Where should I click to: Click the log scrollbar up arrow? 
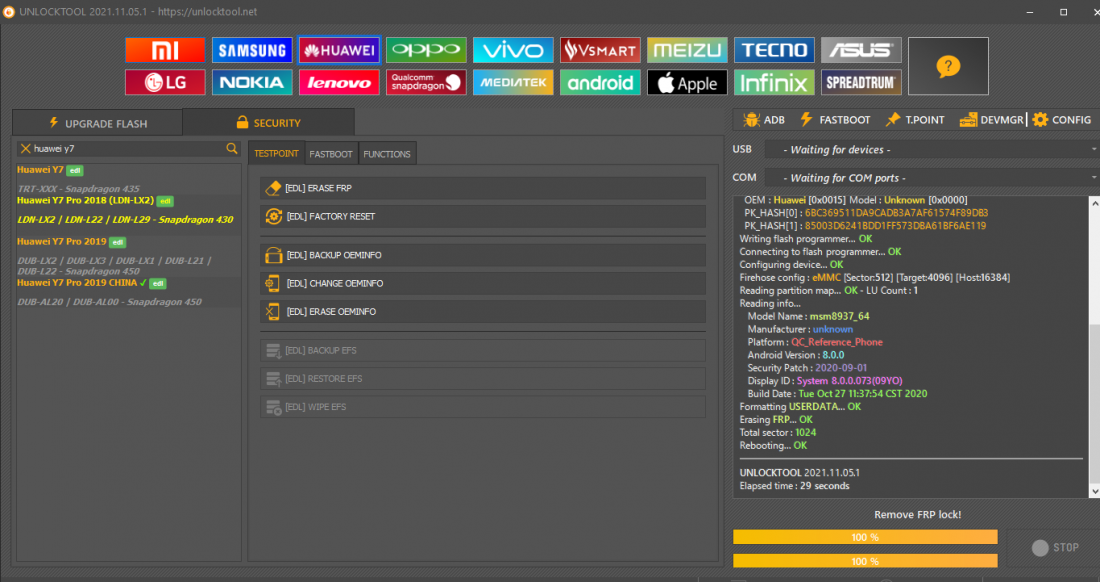click(x=1094, y=202)
